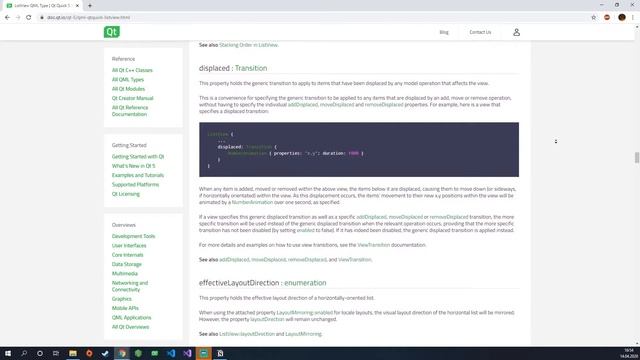Open NumberAnimation link in paragraph

[252, 202]
